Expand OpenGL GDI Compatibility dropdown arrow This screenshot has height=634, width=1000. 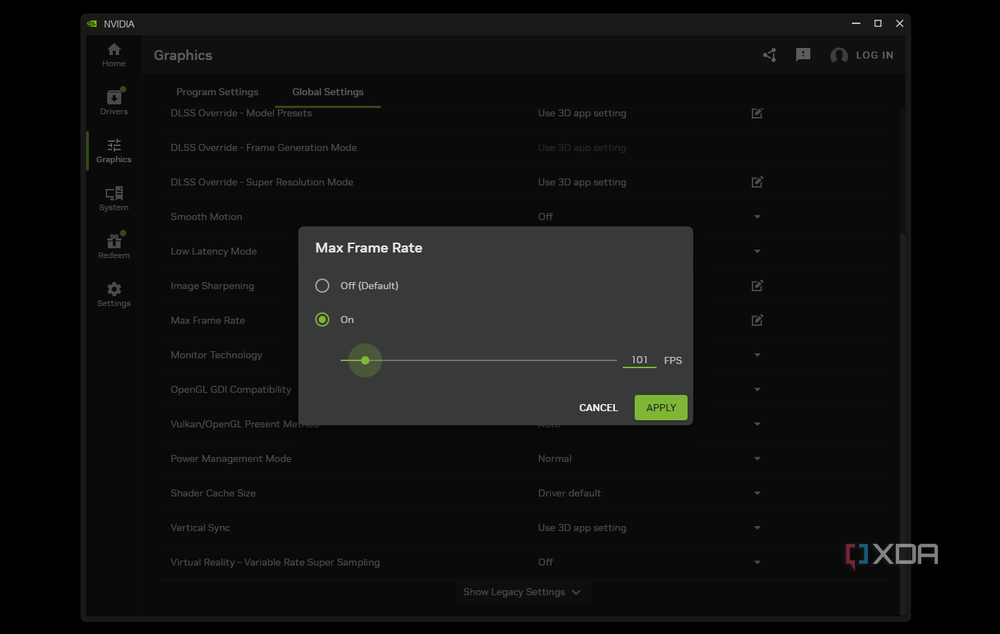[x=757, y=390]
